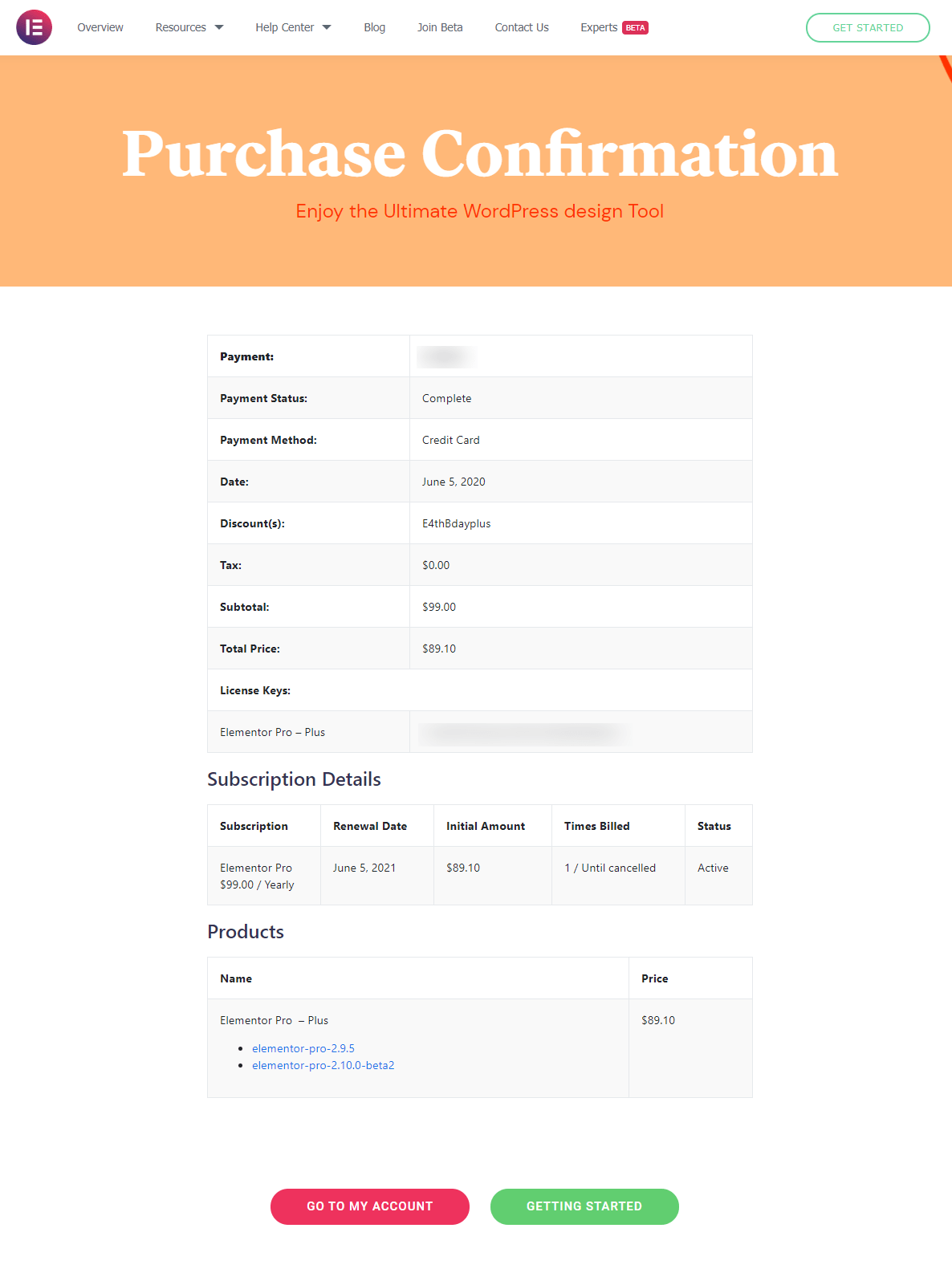
Task: Expand the Help Center dropdown arrow
Action: (327, 27)
